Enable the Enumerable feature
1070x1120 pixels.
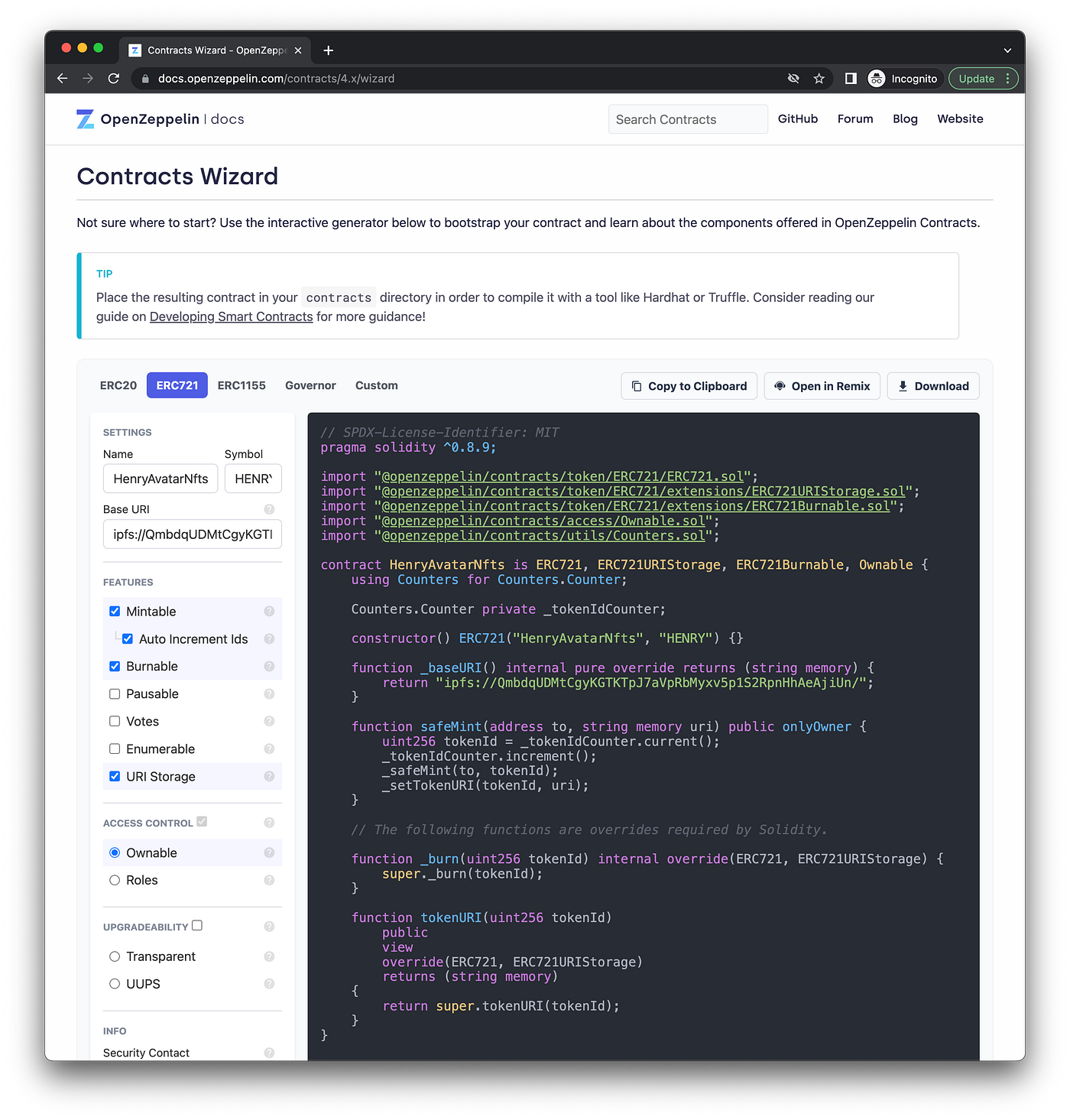click(115, 749)
